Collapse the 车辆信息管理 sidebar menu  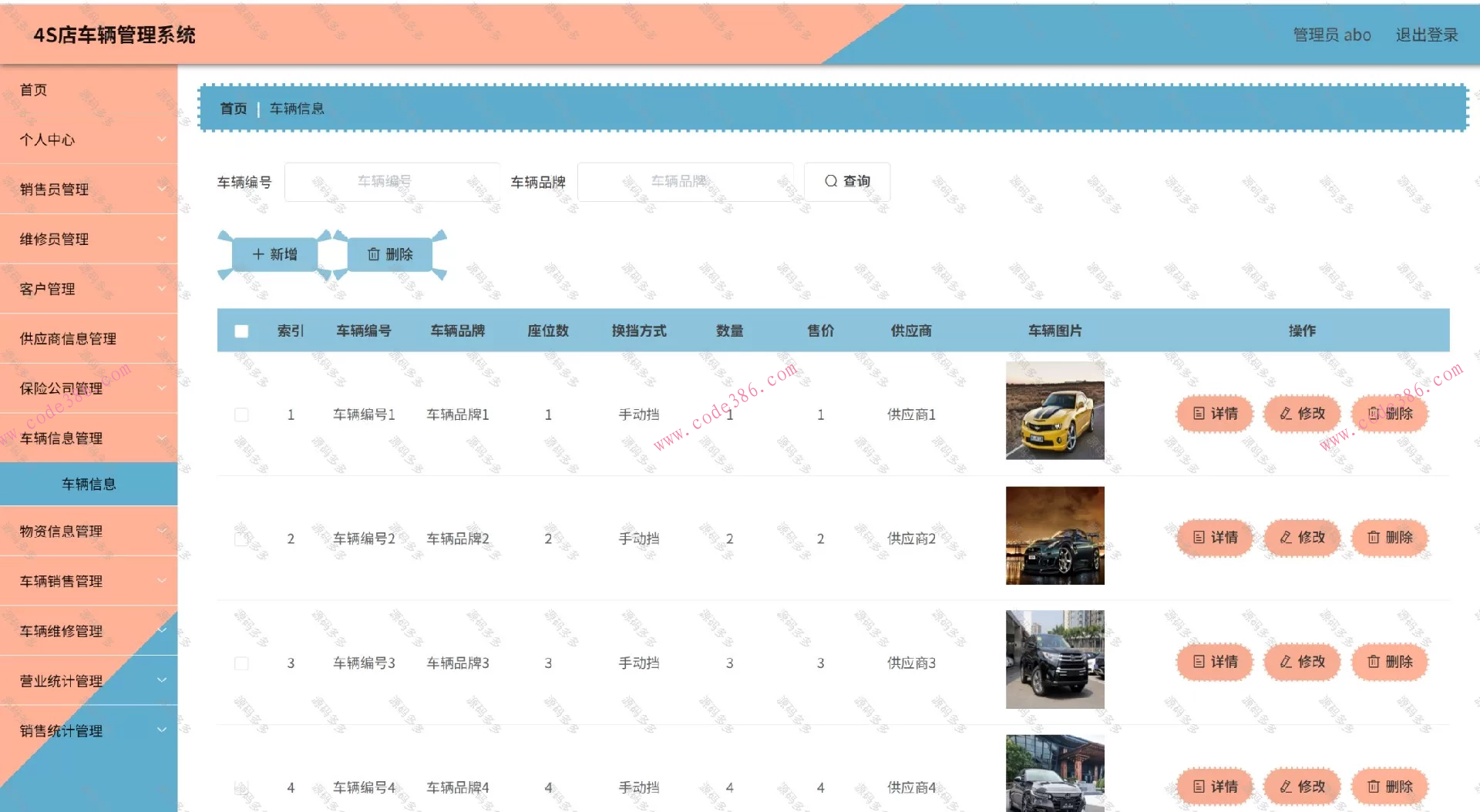pyautogui.click(x=89, y=438)
